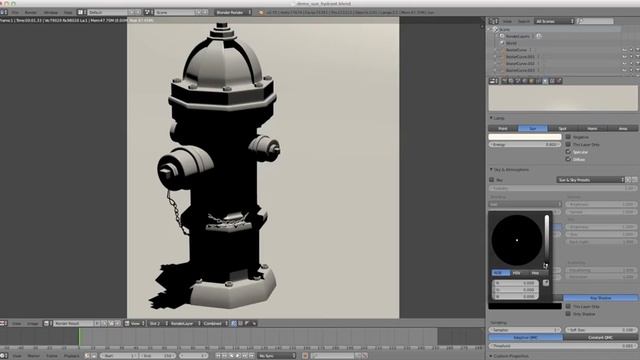Select the Point lamp type
This screenshot has width=640, height=360.
(503, 129)
